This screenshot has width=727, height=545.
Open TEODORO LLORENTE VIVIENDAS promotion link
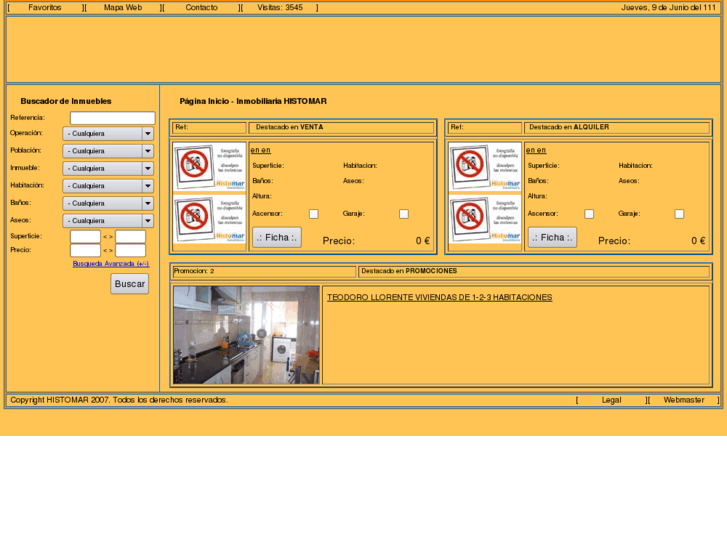click(440, 297)
